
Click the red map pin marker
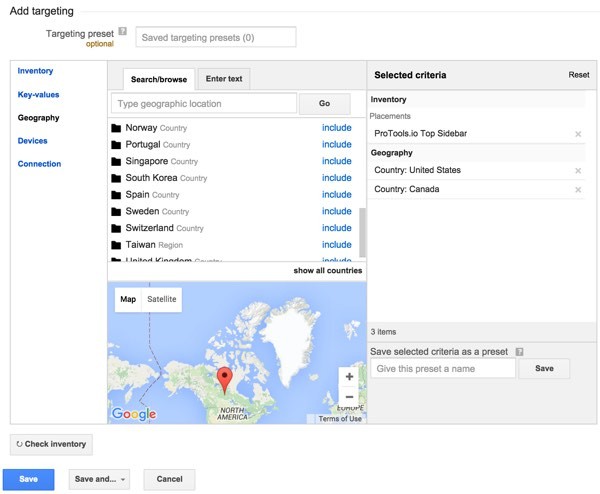225,379
